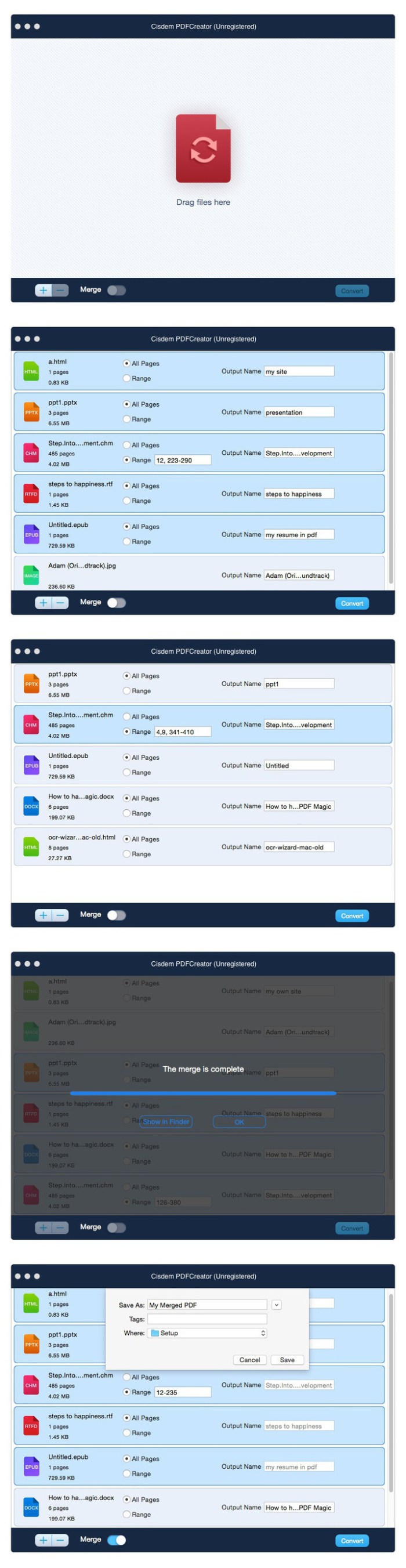Click the Output Name field containing 'my site'
406x1568 pixels.
(x=299, y=371)
